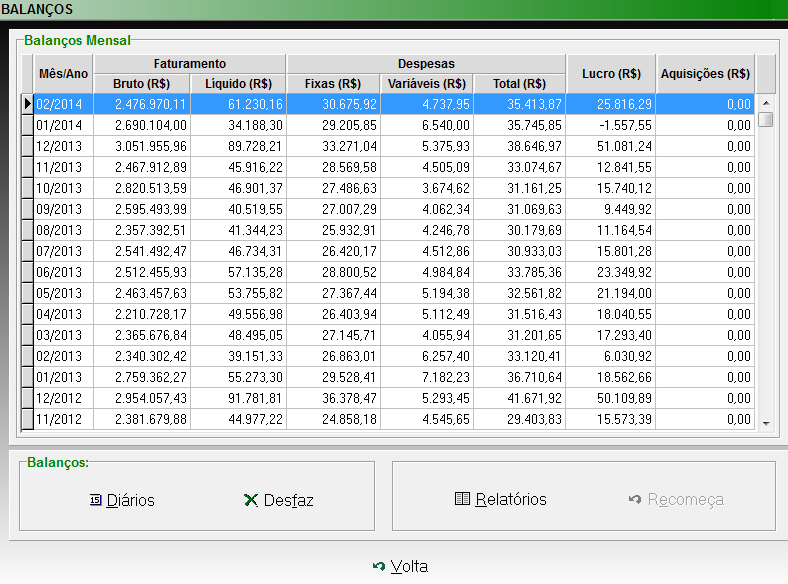788x584 pixels.
Task: Select the 04/2013 month cell
Action: [x=63, y=314]
